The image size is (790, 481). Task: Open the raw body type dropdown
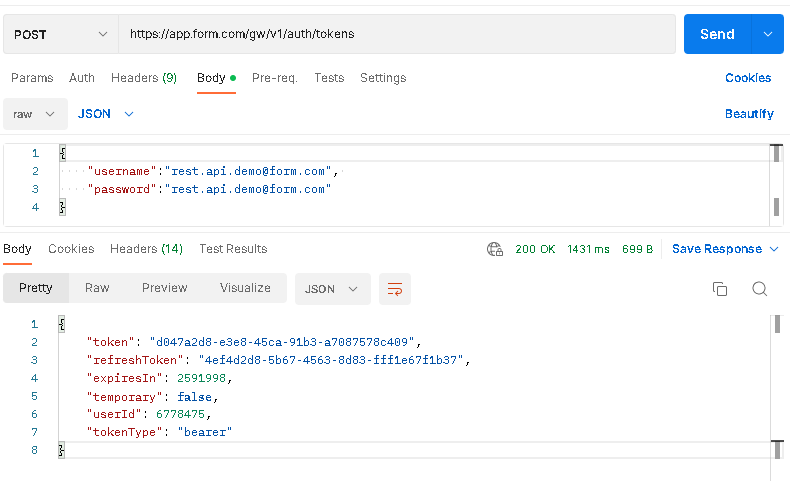[35, 114]
